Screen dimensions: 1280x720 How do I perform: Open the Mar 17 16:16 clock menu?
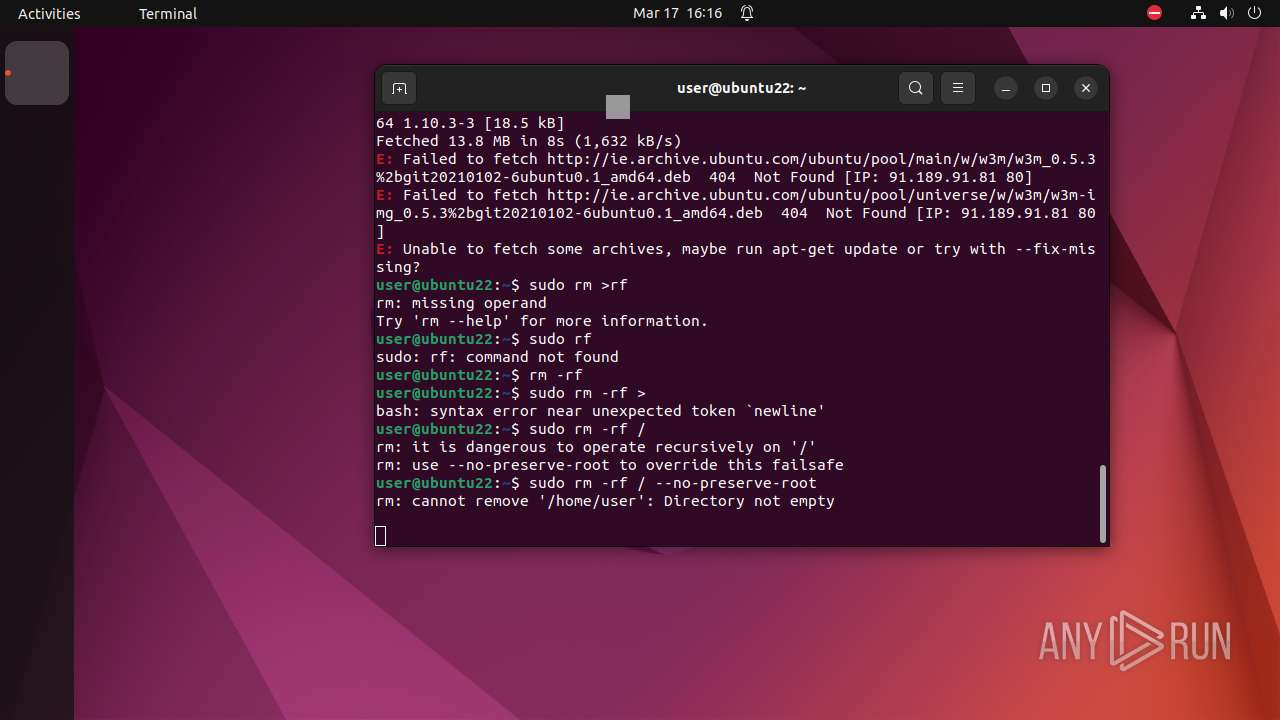pyautogui.click(x=677, y=13)
